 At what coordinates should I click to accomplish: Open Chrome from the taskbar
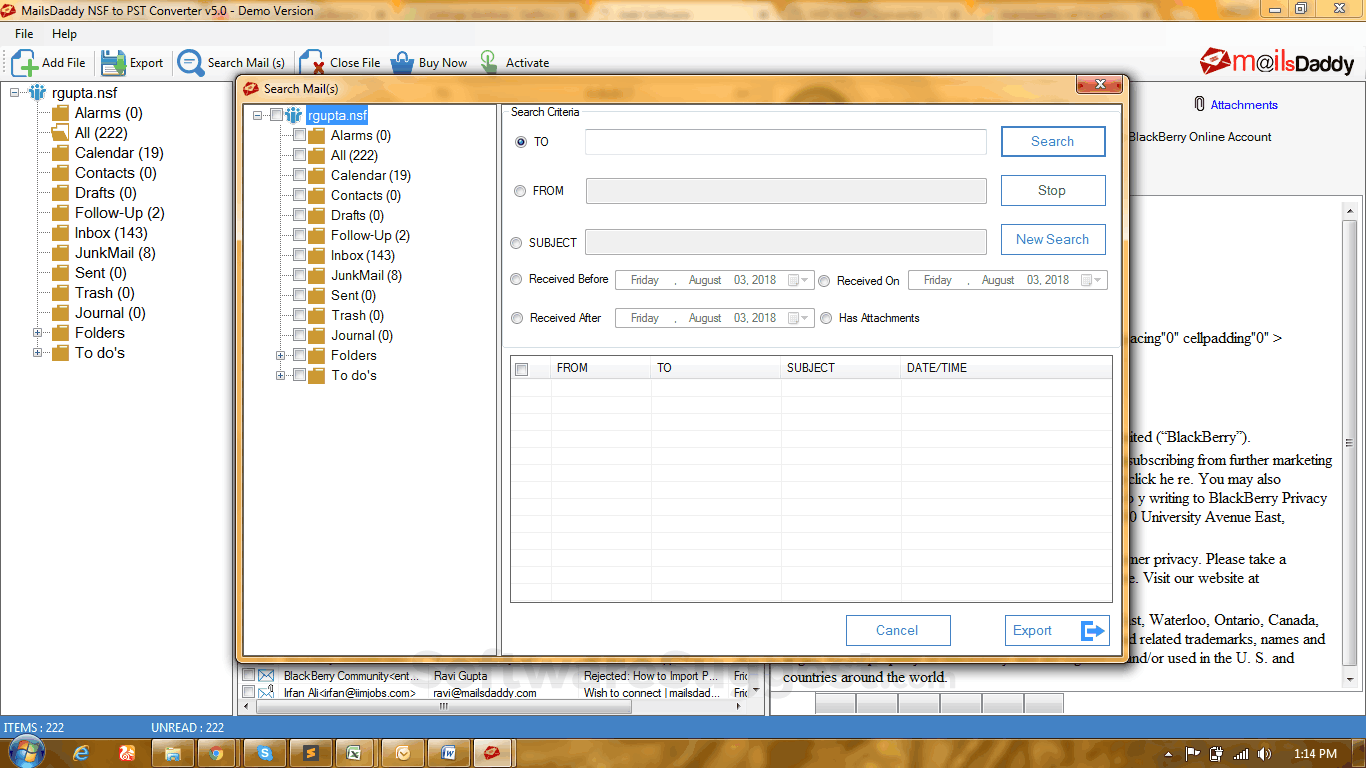click(216, 753)
